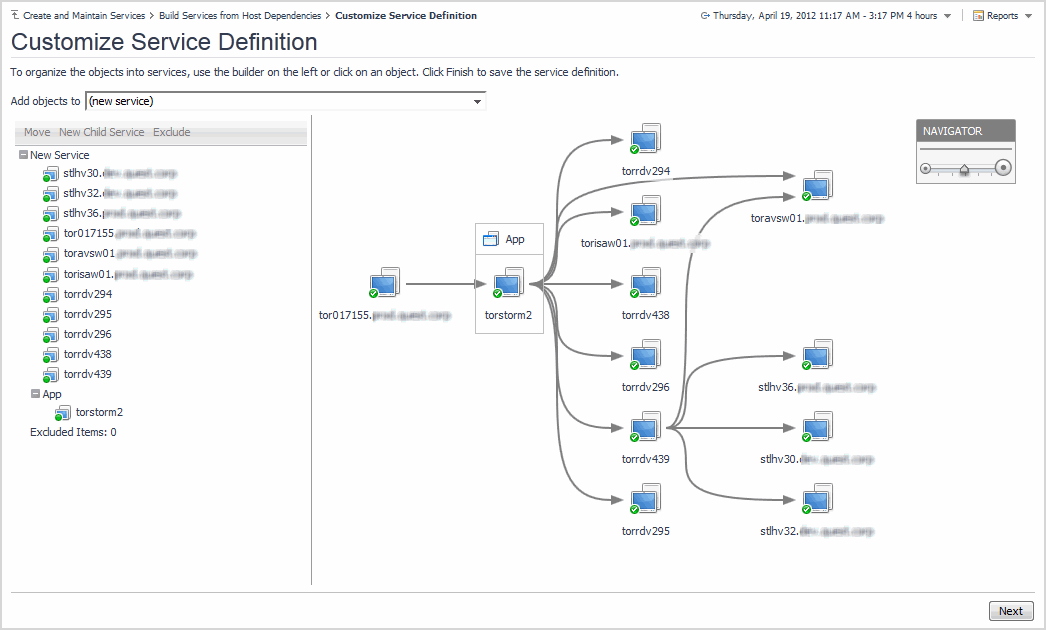Viewport: 1046px width, 630px height.
Task: Click the Next button
Action: [x=1011, y=611]
